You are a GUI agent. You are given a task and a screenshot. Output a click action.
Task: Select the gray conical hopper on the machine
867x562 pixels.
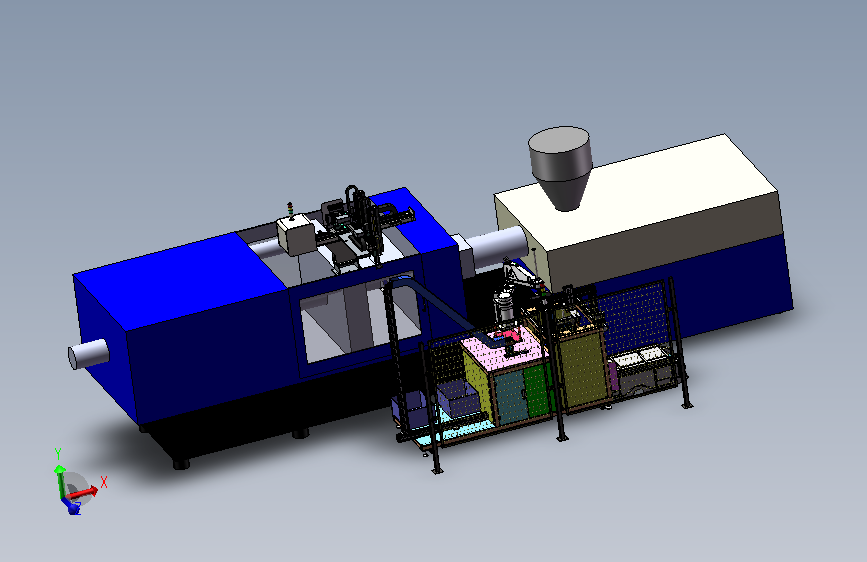coord(560,168)
